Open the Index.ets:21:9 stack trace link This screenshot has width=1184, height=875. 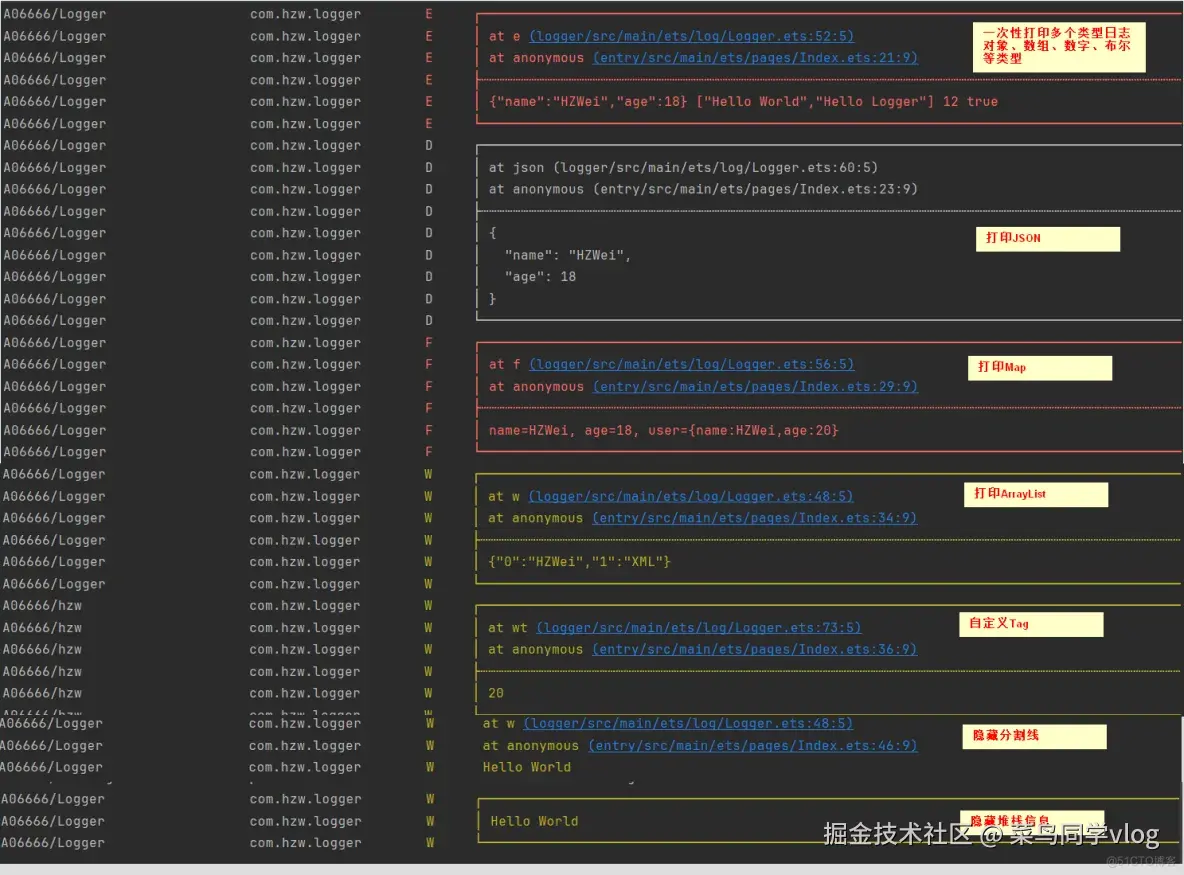coord(755,58)
